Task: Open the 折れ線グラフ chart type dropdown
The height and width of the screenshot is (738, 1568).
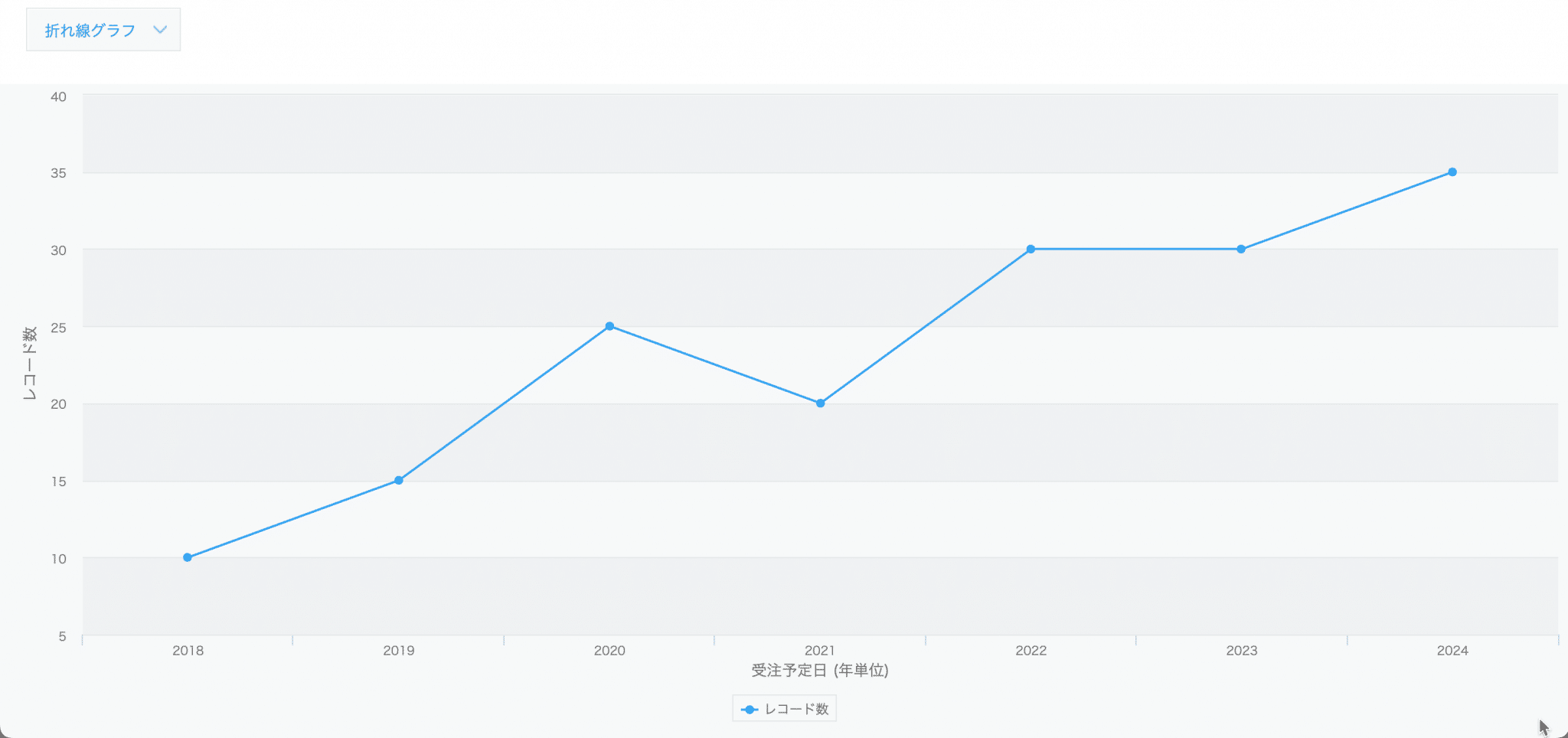Action: click(103, 30)
